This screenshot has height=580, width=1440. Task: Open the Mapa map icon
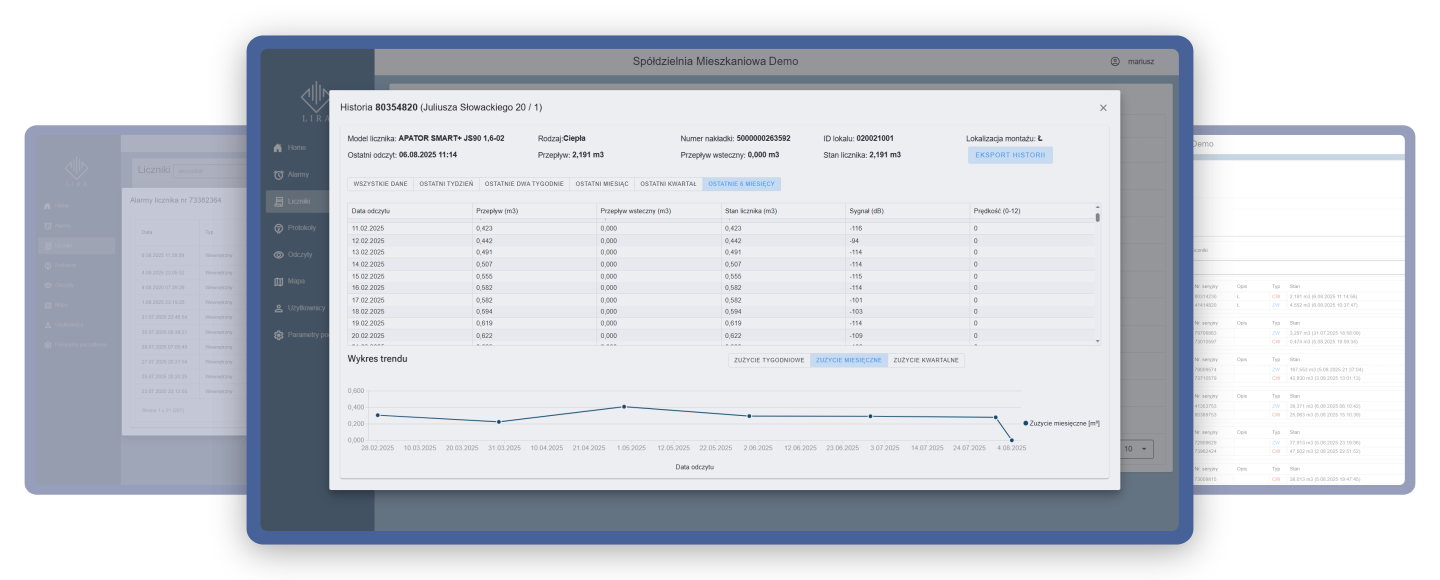click(x=279, y=281)
